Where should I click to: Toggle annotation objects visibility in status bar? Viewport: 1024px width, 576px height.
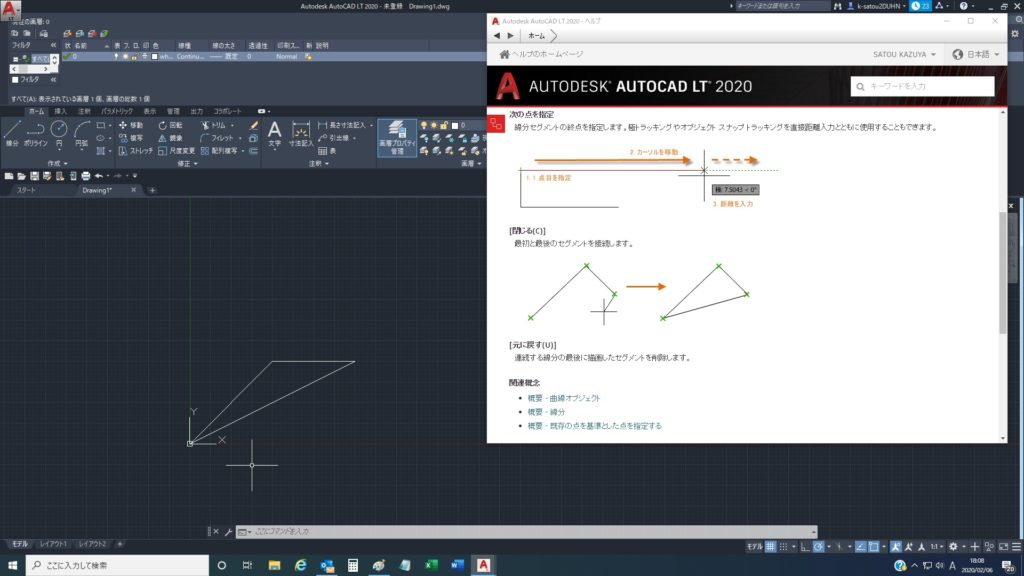point(896,547)
